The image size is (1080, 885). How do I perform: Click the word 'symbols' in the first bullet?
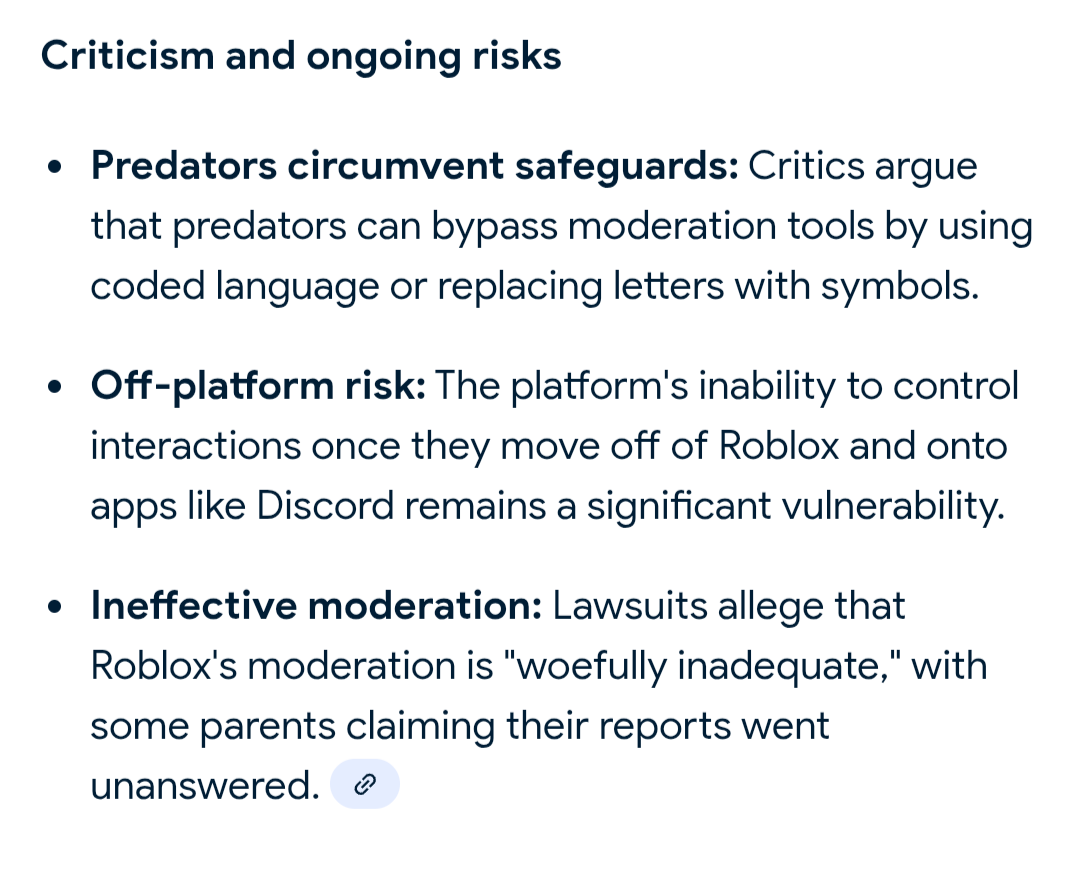896,286
